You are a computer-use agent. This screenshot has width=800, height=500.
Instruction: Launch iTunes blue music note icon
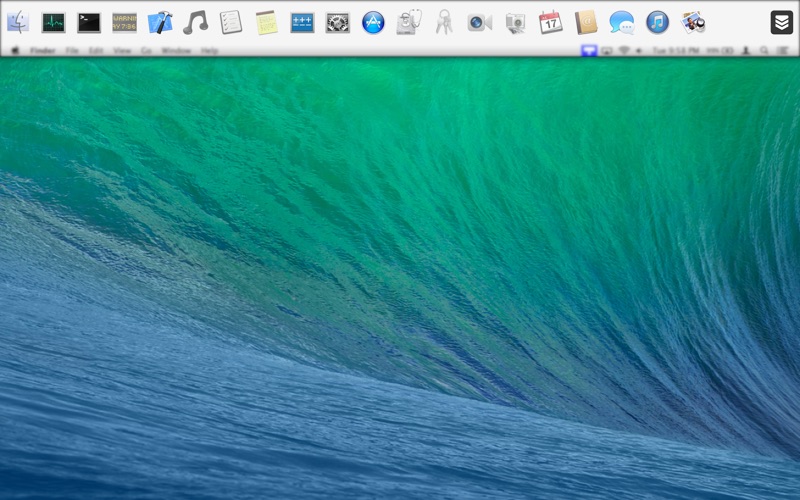point(657,22)
